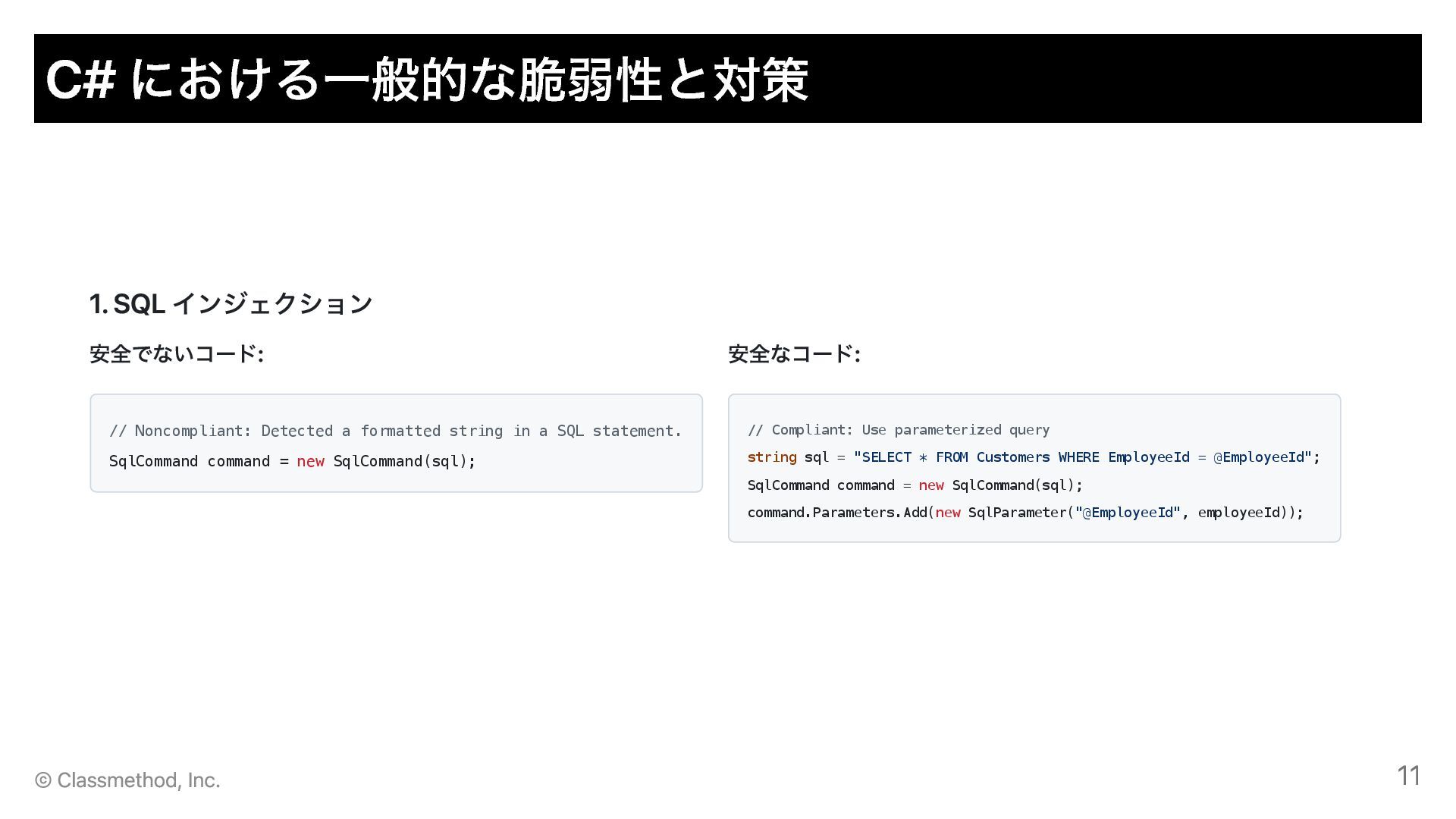Select the heading '1. SQL インジェクション'
1456x819 pixels.
click(231, 304)
